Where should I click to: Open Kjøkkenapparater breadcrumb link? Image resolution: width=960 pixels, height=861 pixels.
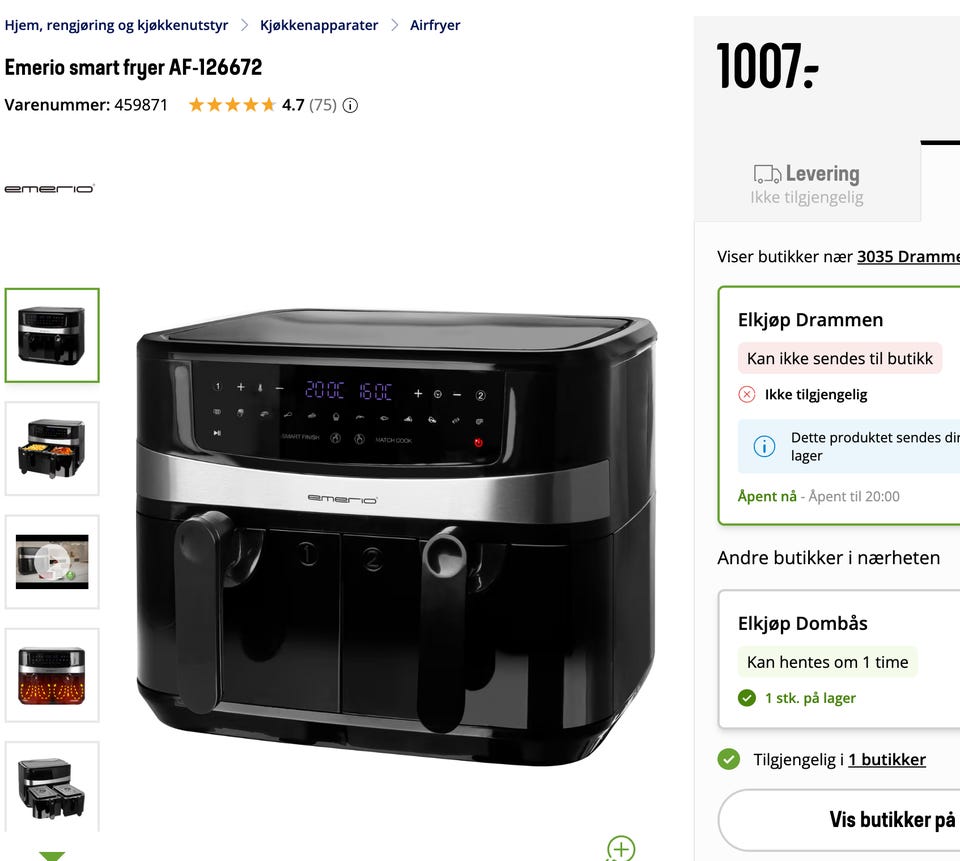(x=319, y=25)
